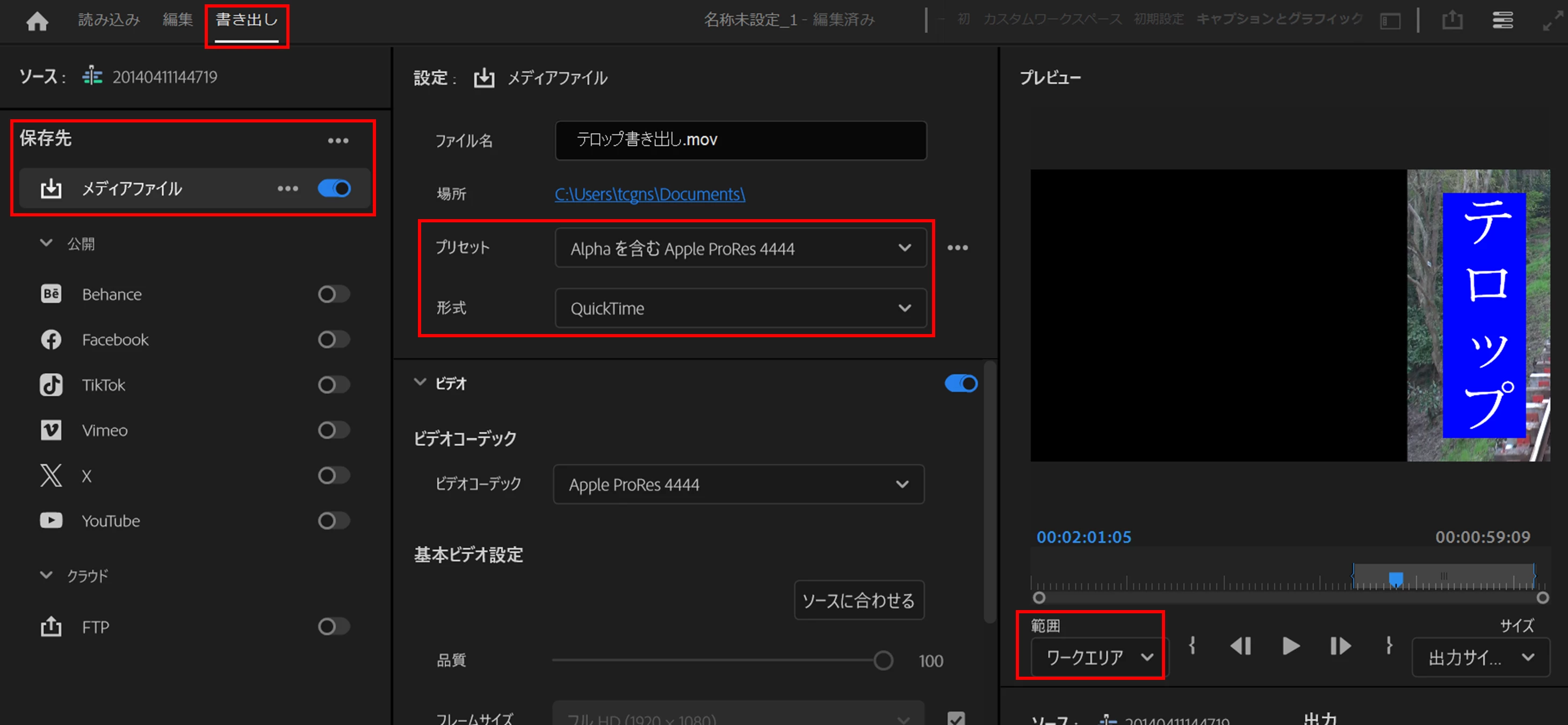Open the C:\Users\tcgns\Documents\ location link

pyautogui.click(x=649, y=194)
